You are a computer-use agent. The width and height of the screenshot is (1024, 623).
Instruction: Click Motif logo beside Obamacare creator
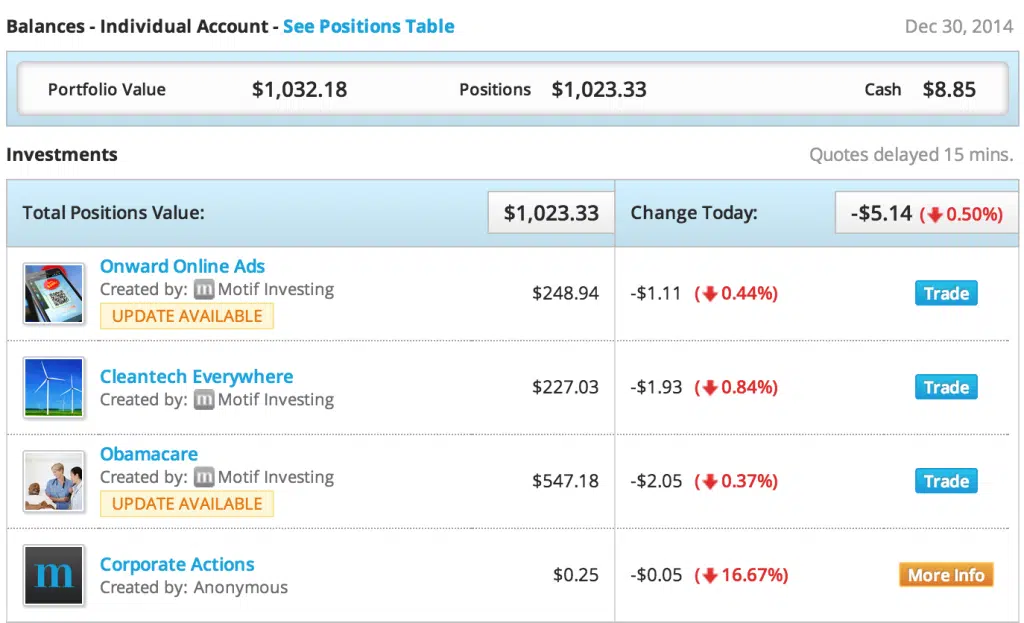coord(204,477)
